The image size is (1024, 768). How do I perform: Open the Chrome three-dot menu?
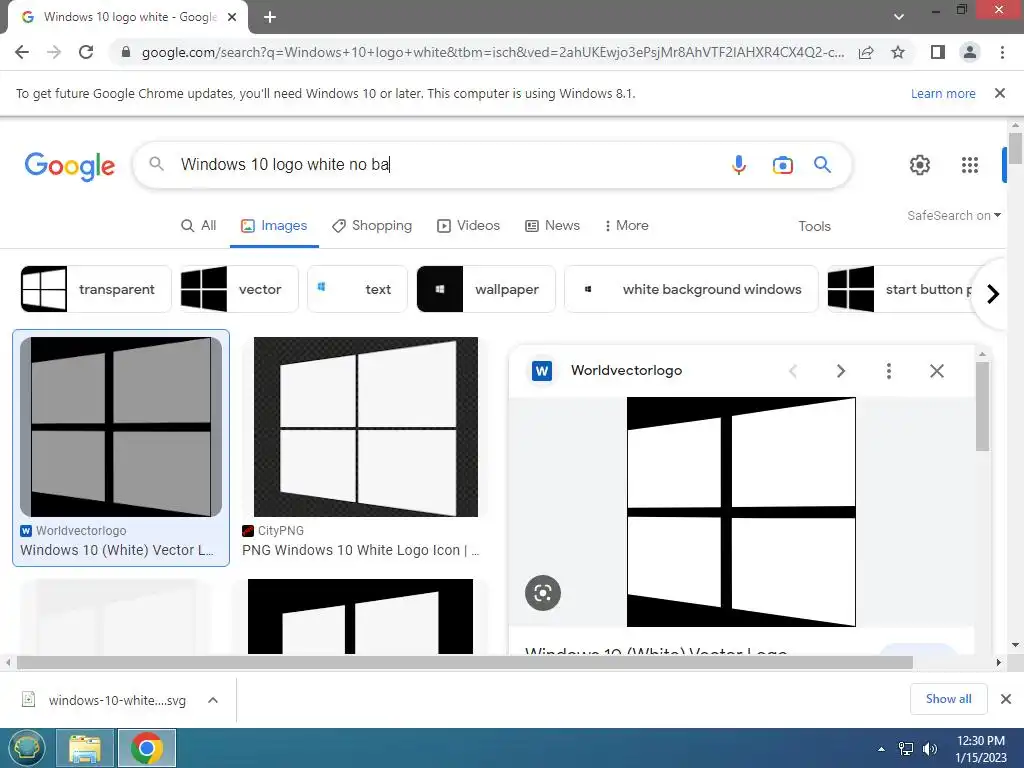(x=1002, y=52)
